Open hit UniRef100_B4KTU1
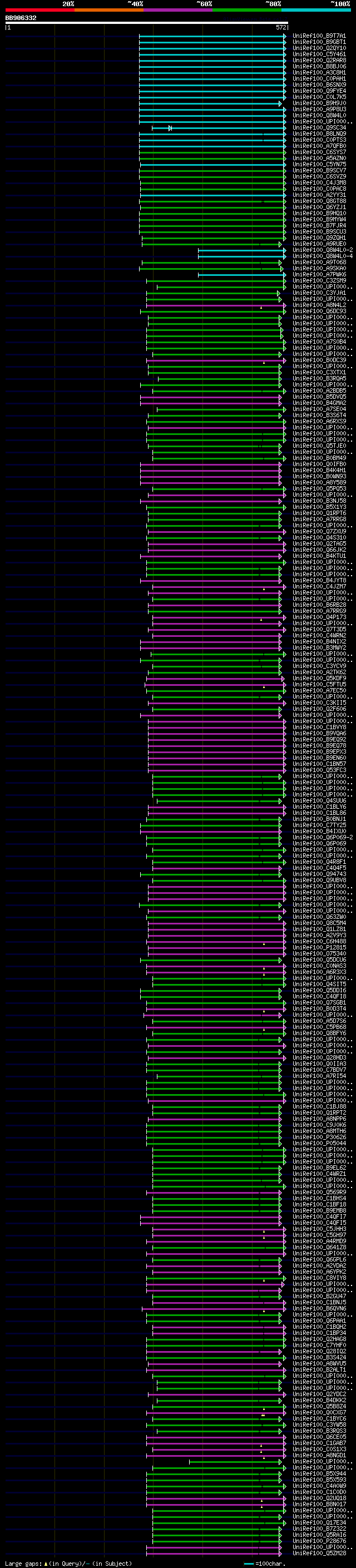 pos(319,556)
